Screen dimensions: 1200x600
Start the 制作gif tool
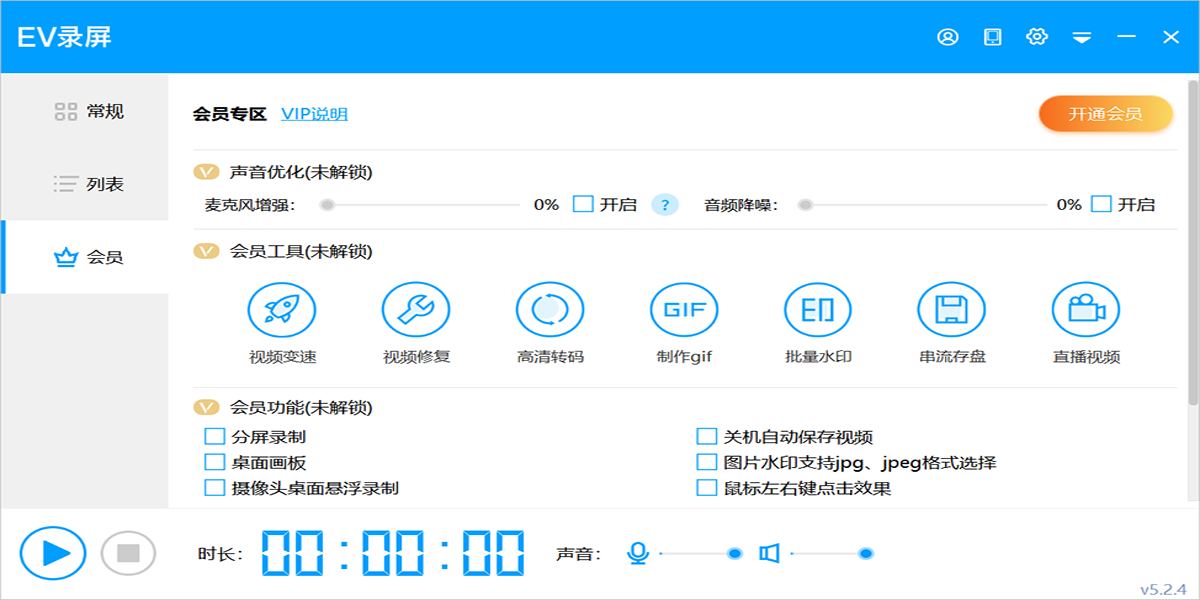(684, 310)
